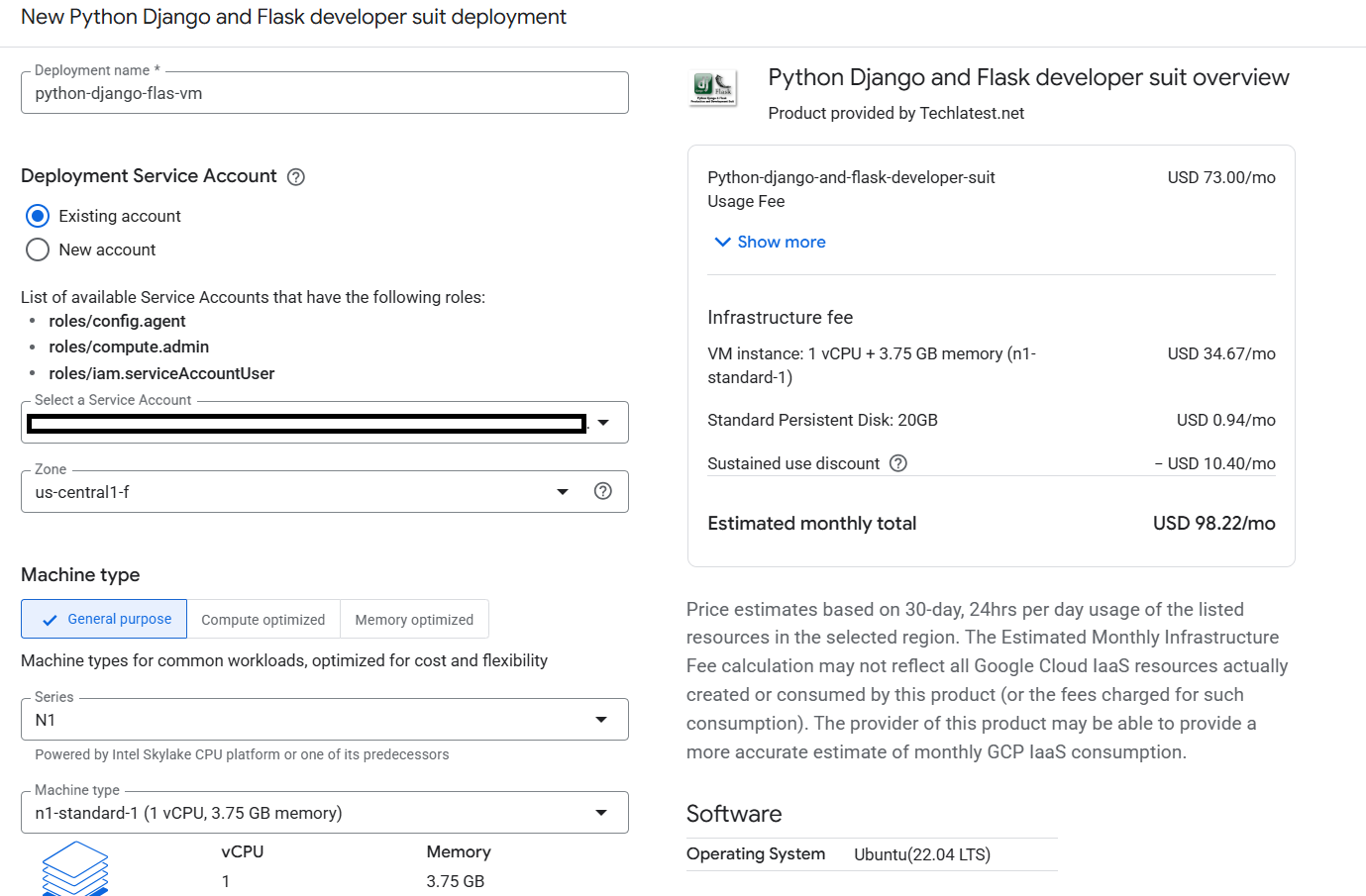This screenshot has width=1366, height=896.
Task: Click the Python Django and Flask overview heading
Action: point(1028,77)
